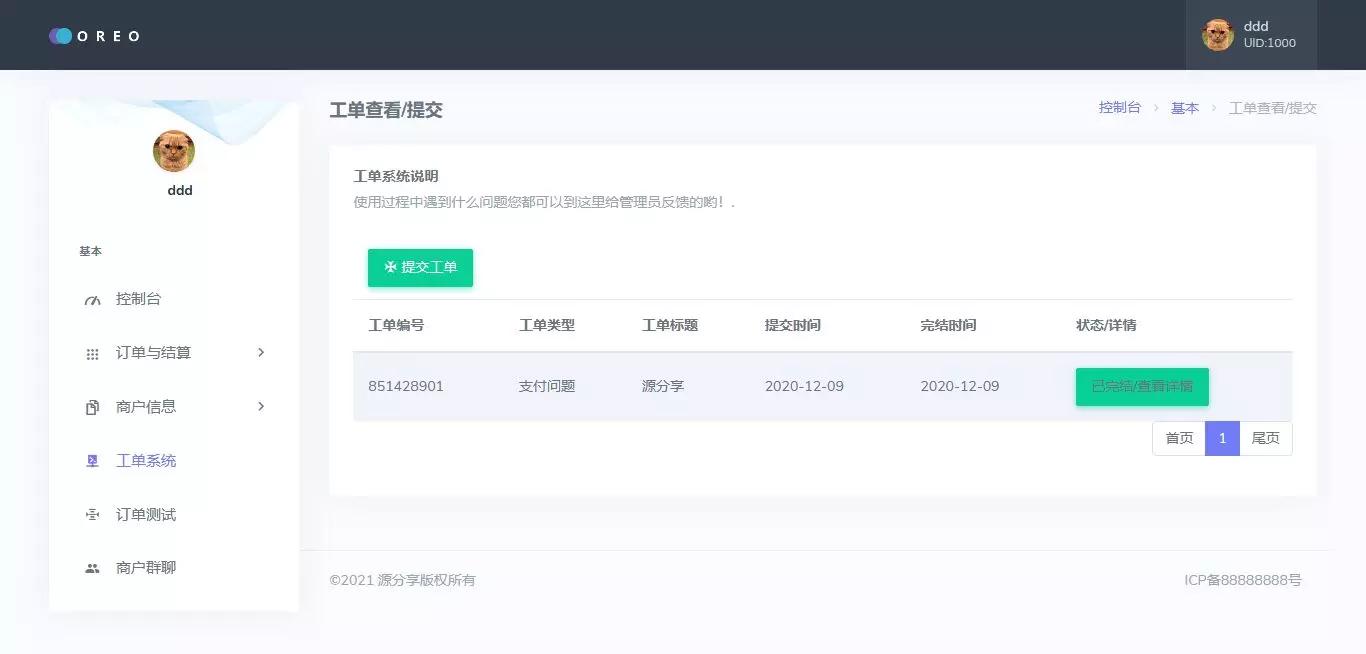Open details via 已完结/查看详情 button
The image size is (1366, 654).
pos(1142,386)
